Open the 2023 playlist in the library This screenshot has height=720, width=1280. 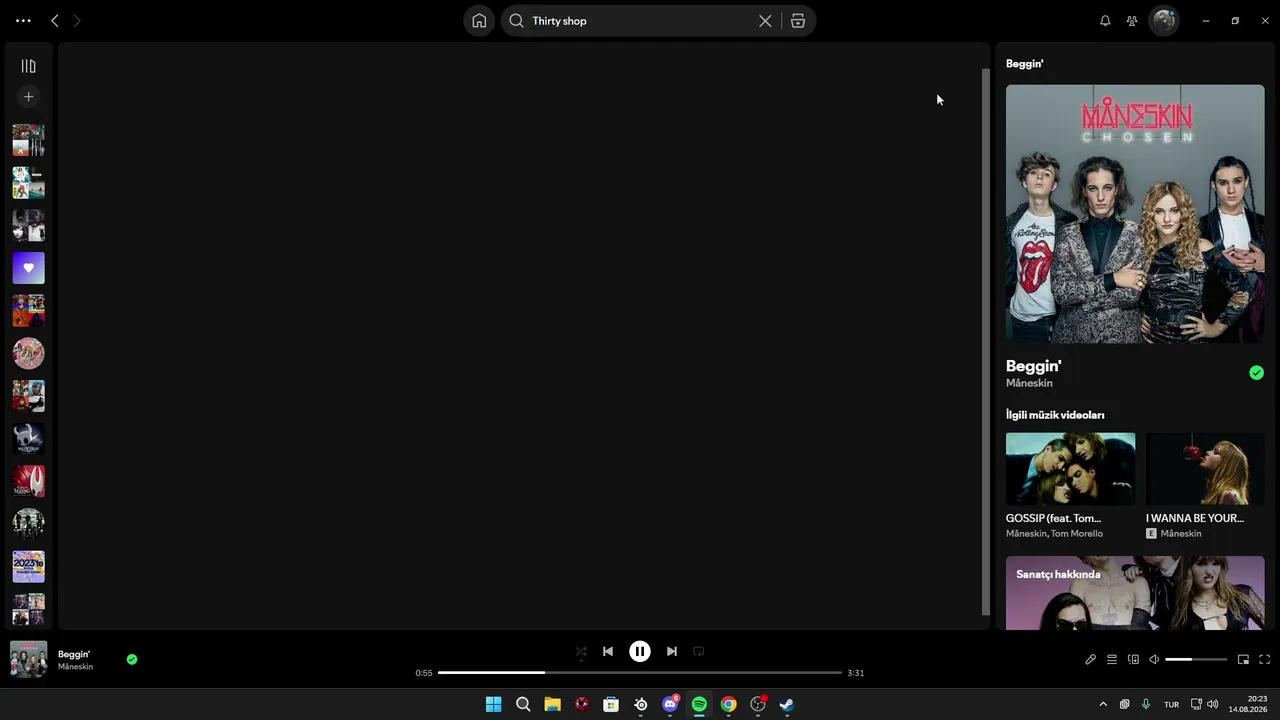[x=28, y=566]
